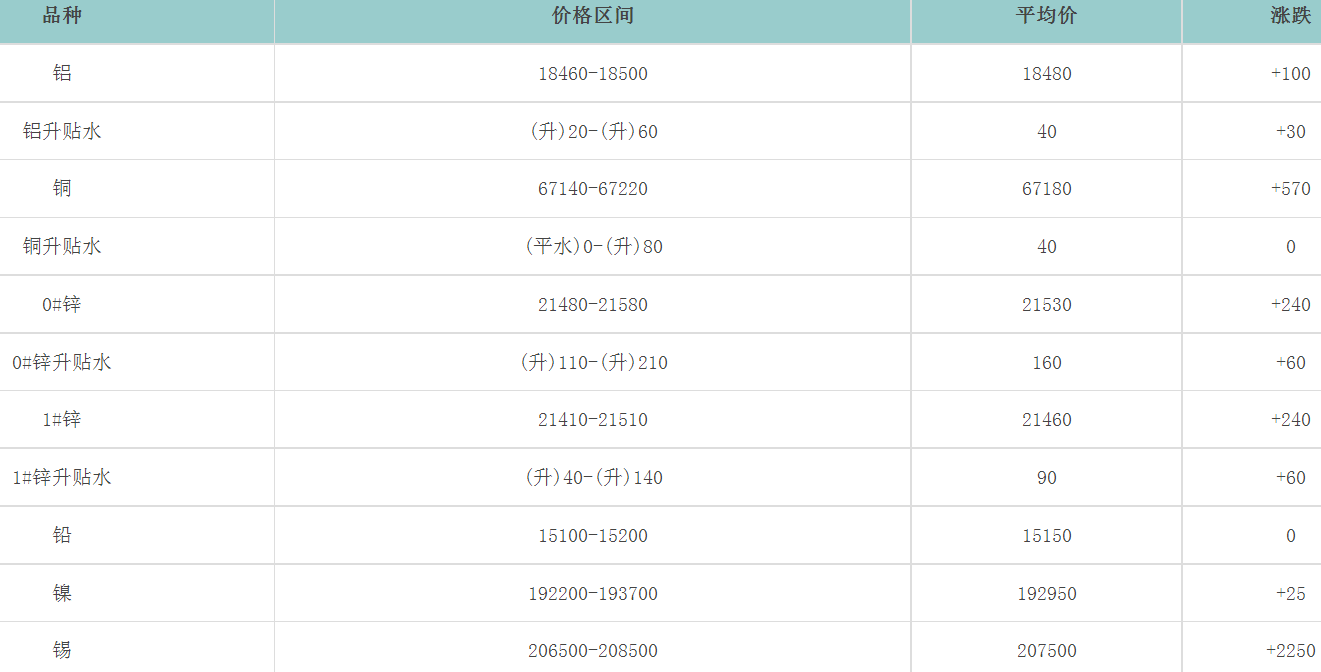1321x672 pixels.
Task: Click the 0#锌 row name
Action: tap(62, 305)
